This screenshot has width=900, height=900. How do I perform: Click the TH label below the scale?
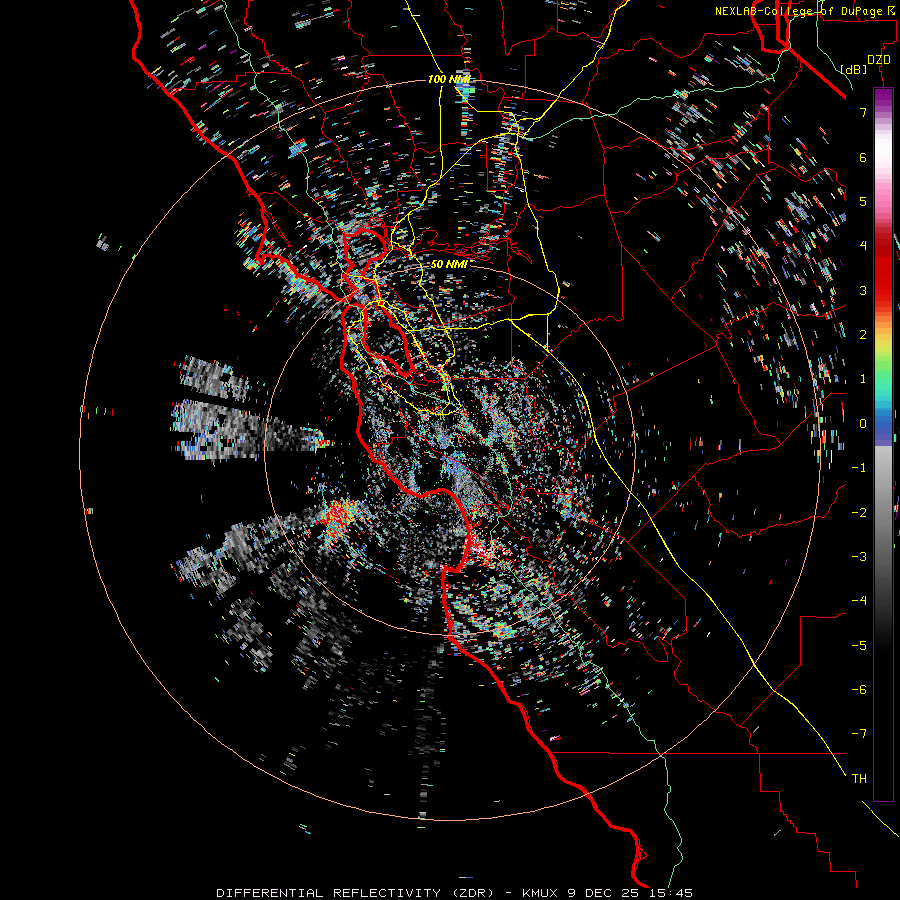[859, 778]
